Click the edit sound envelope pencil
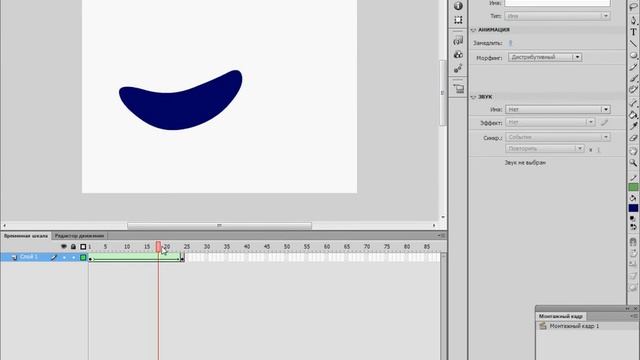The image size is (640, 360). 604,122
